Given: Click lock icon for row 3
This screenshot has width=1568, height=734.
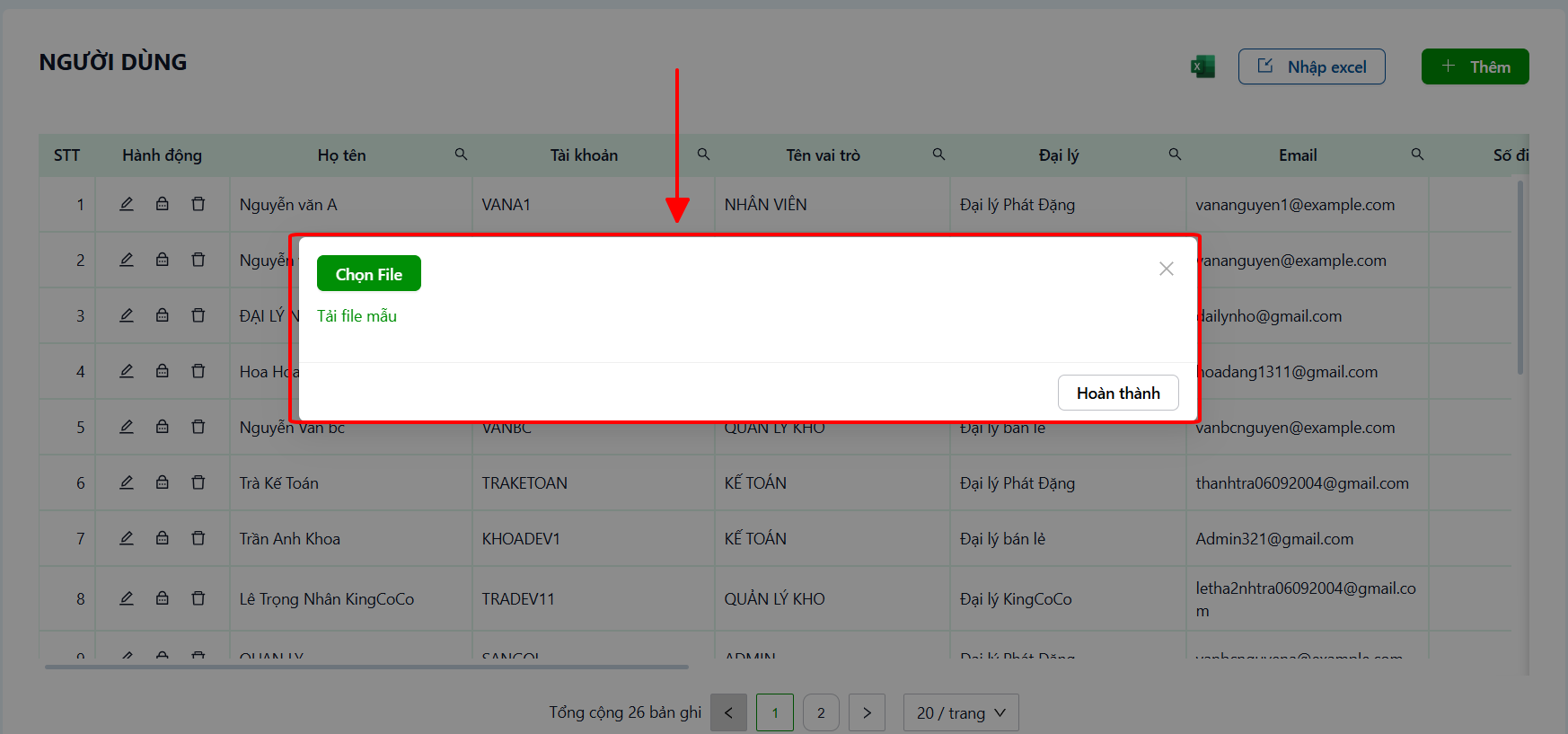Looking at the screenshot, I should click(163, 315).
